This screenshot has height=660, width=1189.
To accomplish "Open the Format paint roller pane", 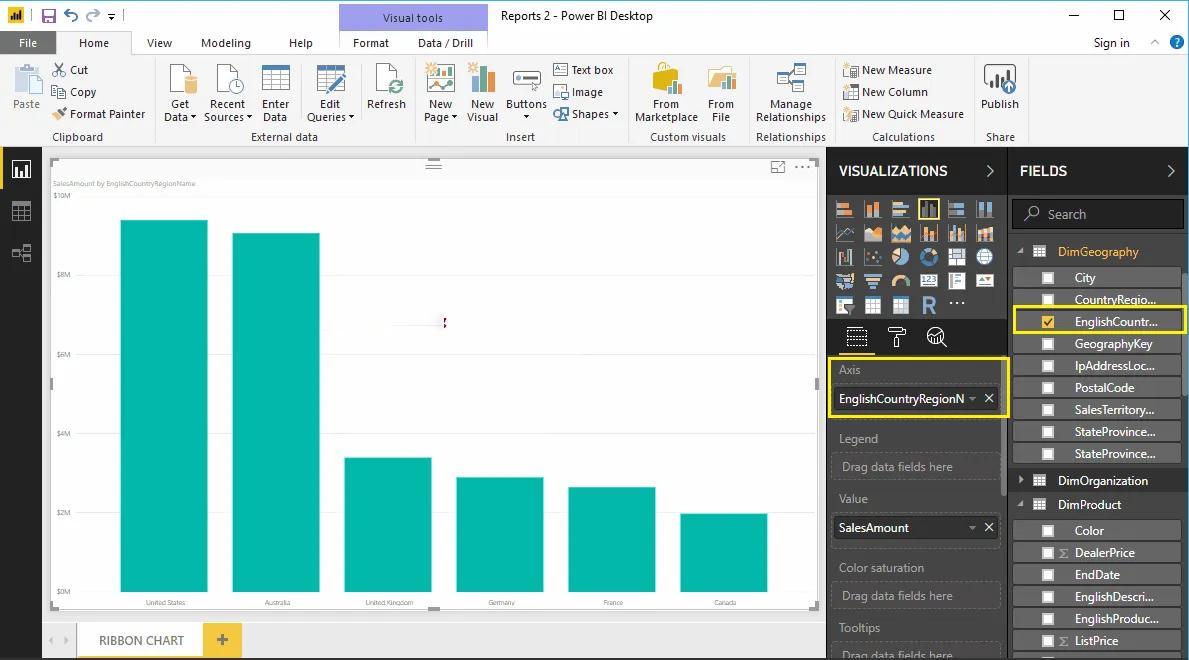I will click(x=896, y=337).
